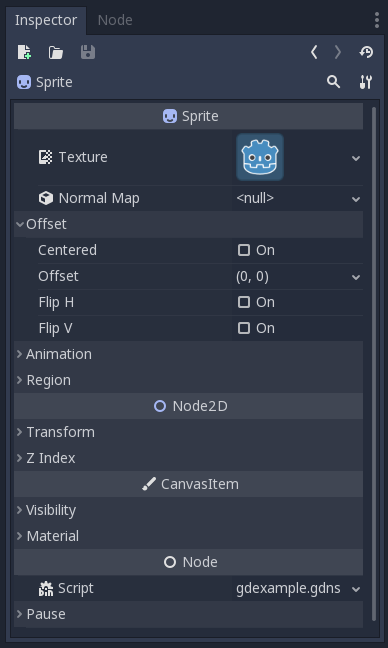The width and height of the screenshot is (388, 648).
Task: Toggle the Flip H checkbox
Action: point(244,302)
